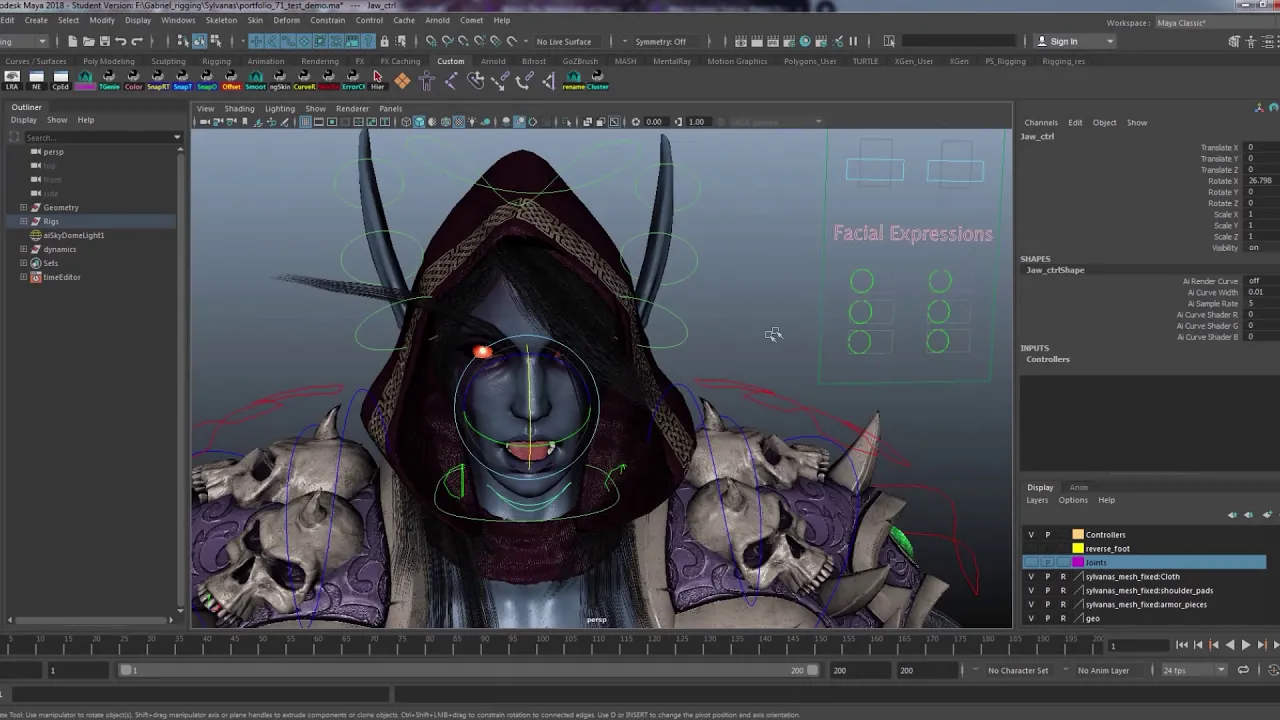
Task: Toggle visibility V of armor_pieces layer
Action: point(1031,605)
